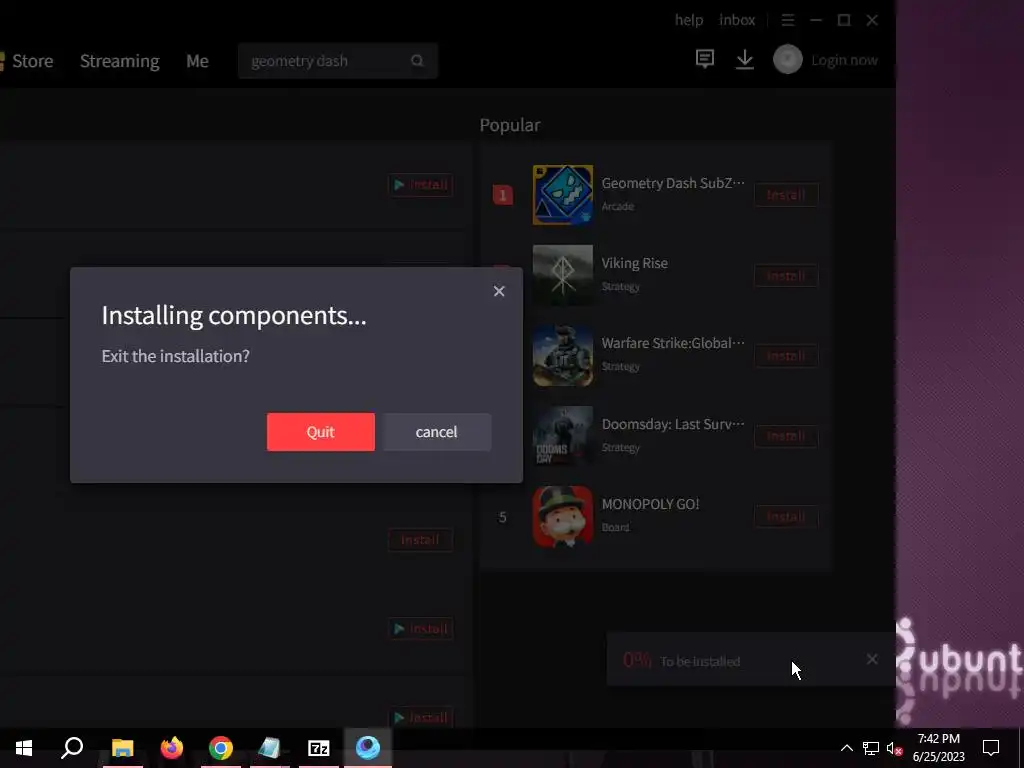Click the muted volume tray icon
Image resolution: width=1024 pixels, height=768 pixels.
pos(895,748)
